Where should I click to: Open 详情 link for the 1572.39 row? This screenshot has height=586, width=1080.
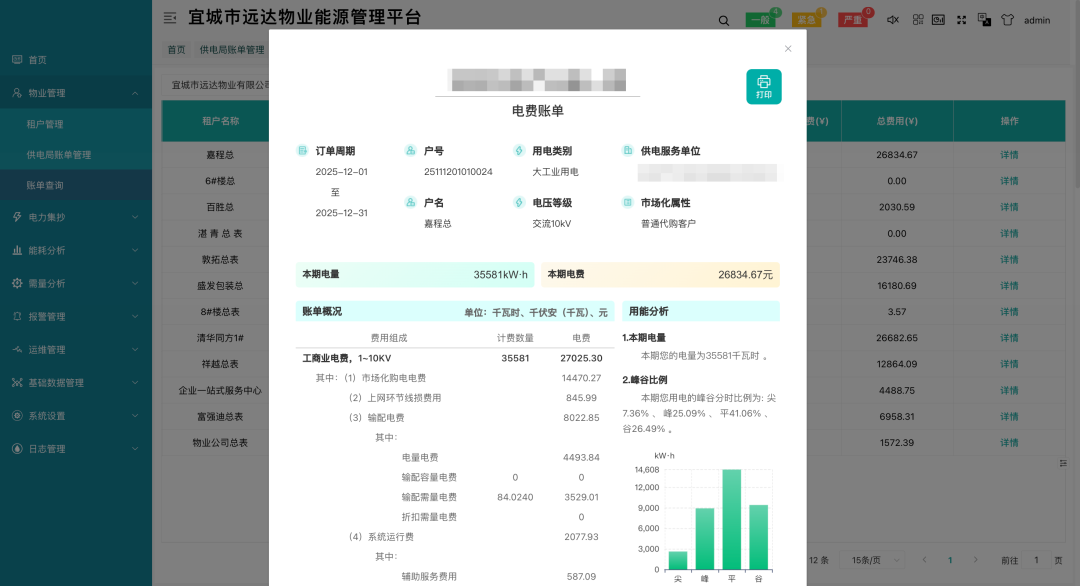pos(1009,441)
